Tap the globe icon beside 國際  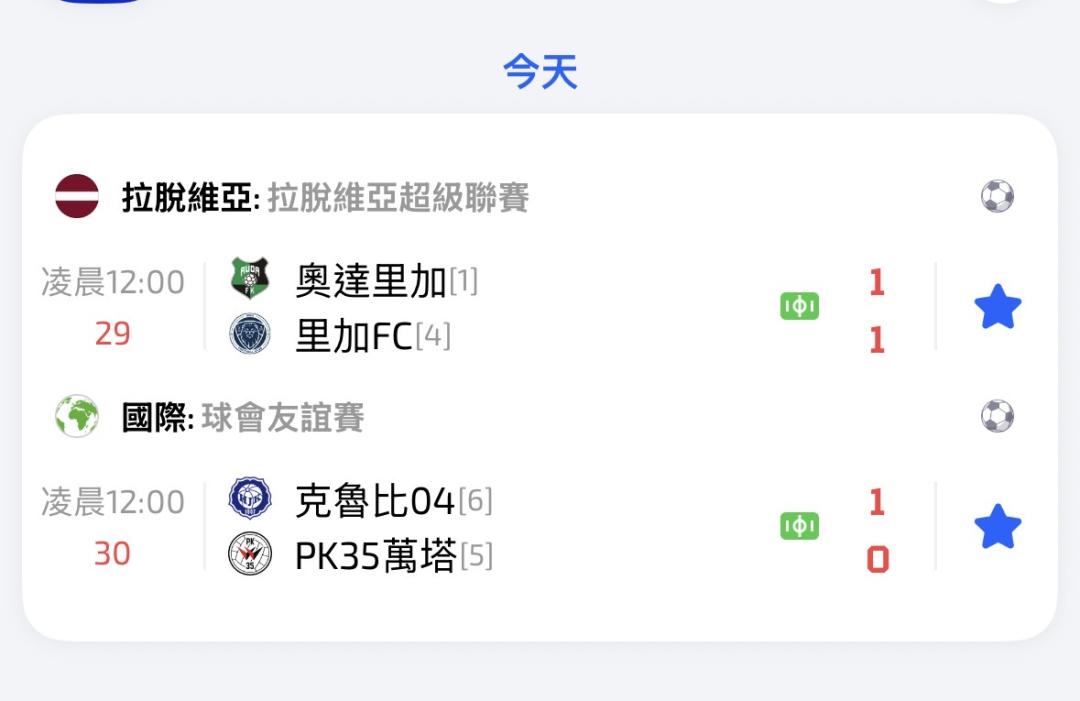pos(77,416)
